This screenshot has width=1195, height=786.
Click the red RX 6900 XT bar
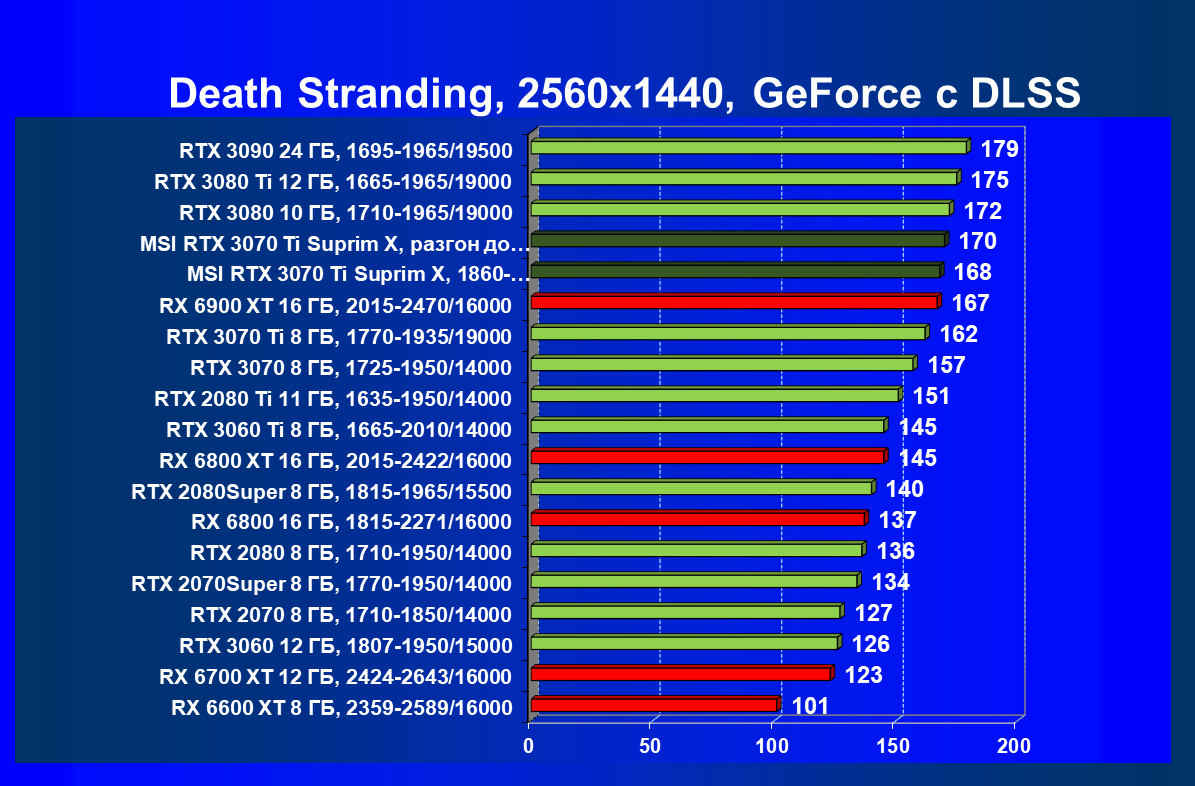coord(736,302)
